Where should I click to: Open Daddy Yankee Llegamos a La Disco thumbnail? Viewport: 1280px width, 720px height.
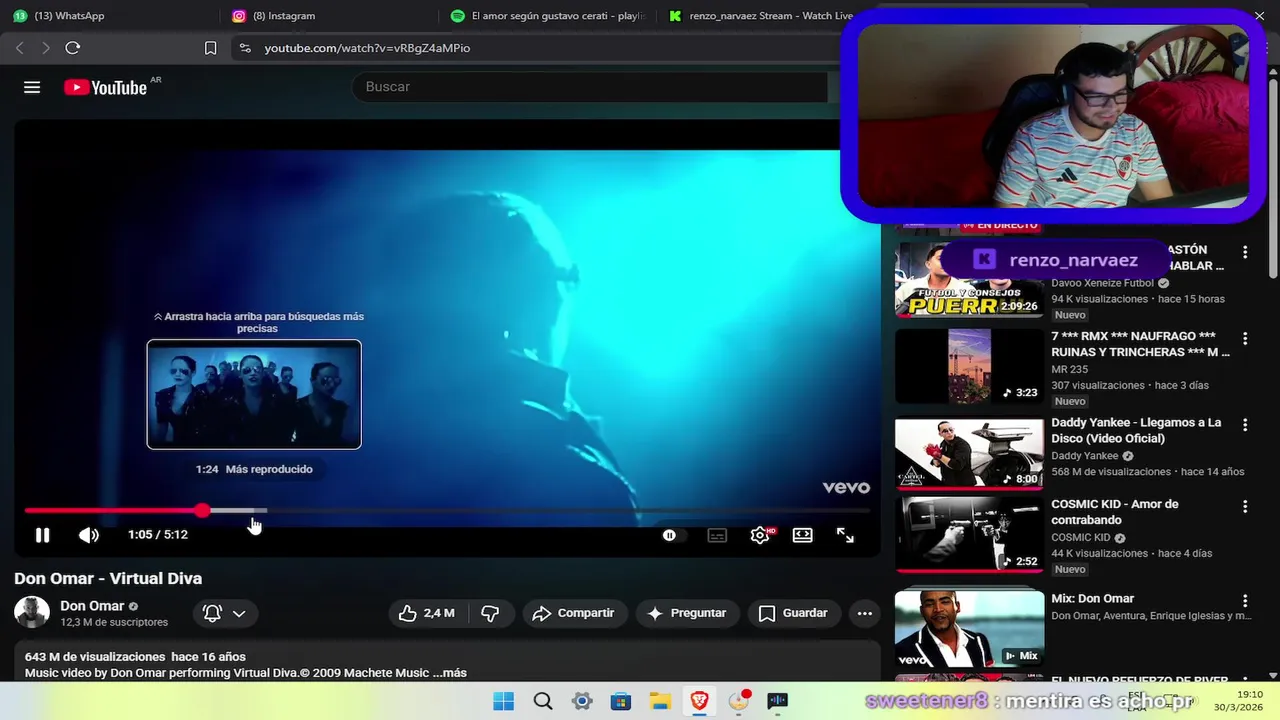click(968, 453)
